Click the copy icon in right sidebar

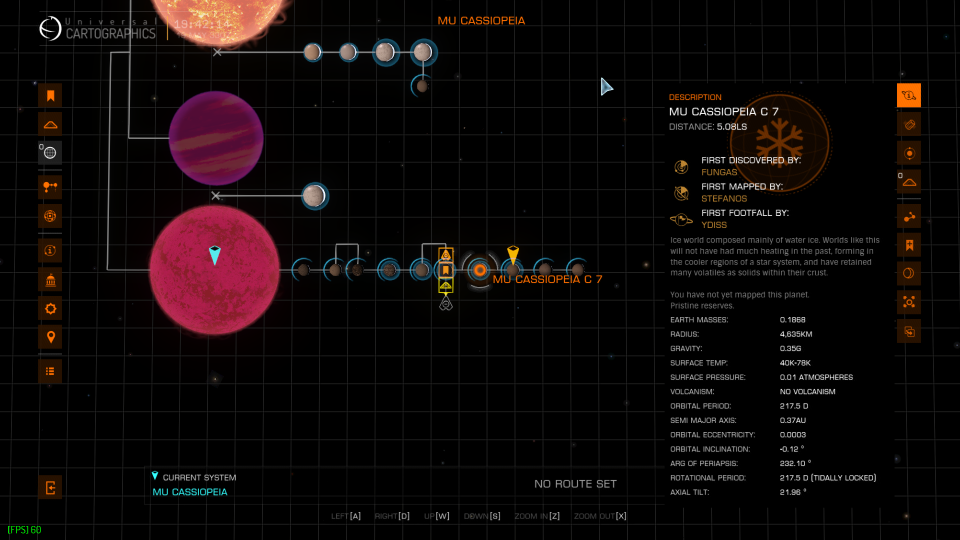(909, 331)
